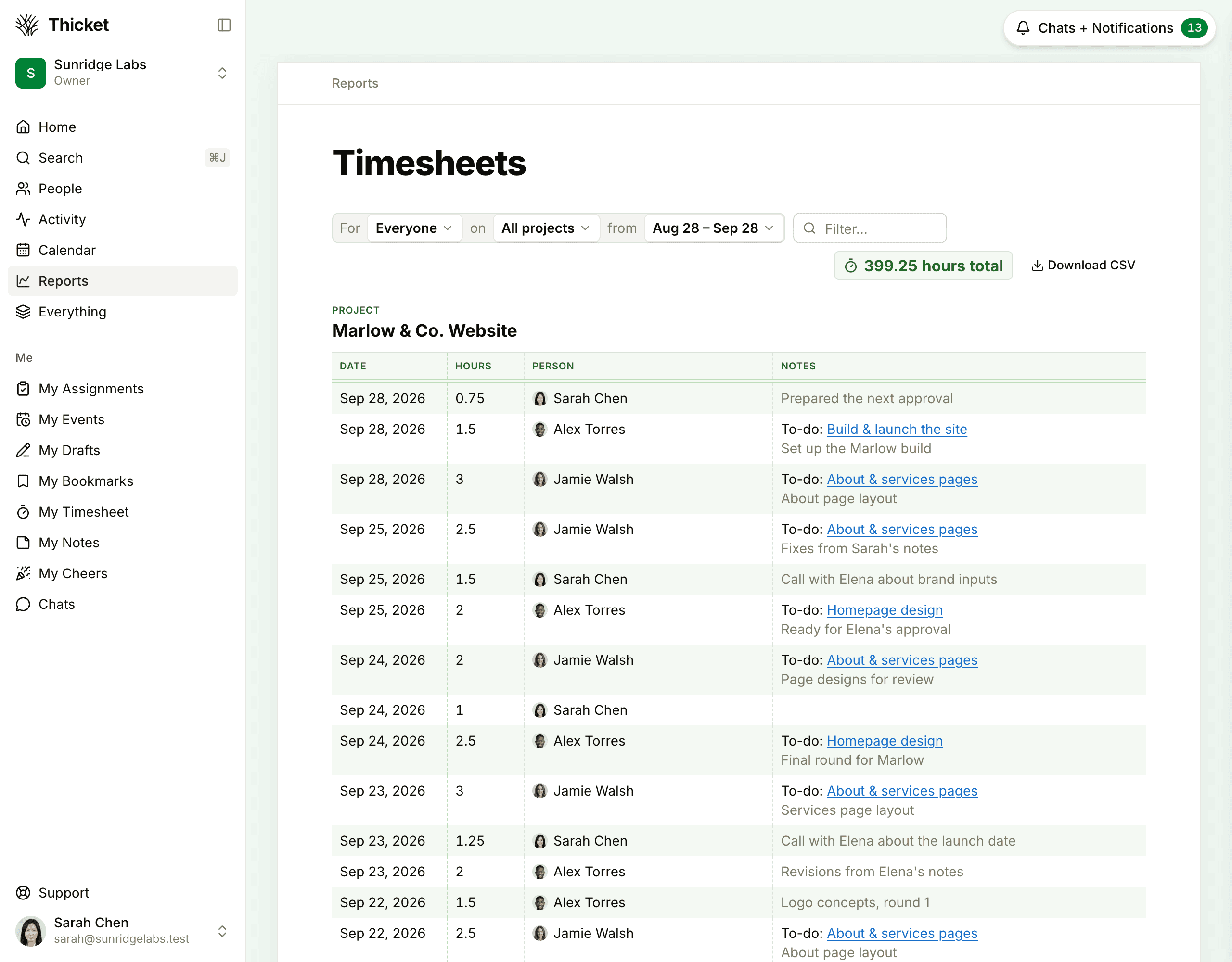Collapse the sidebar panel icon
Screen dimensions: 1232x962
[x=224, y=25]
